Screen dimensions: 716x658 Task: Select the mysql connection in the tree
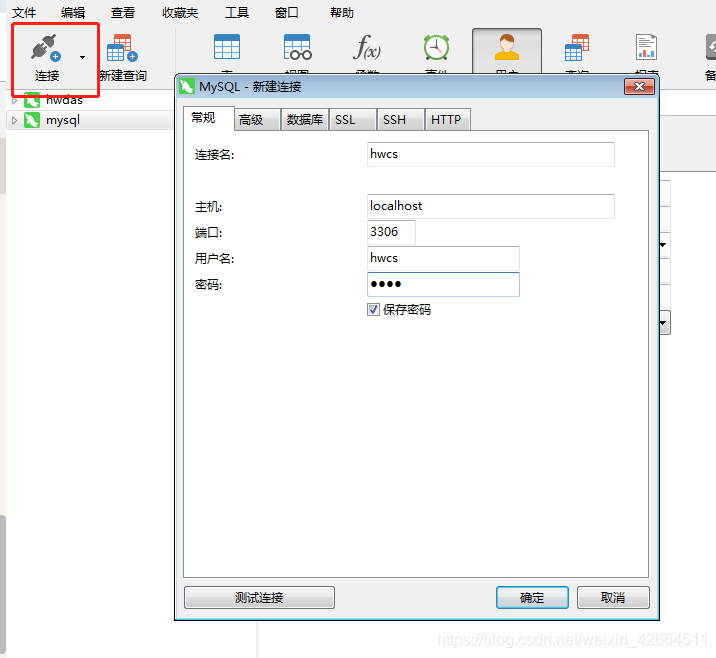[63, 121]
